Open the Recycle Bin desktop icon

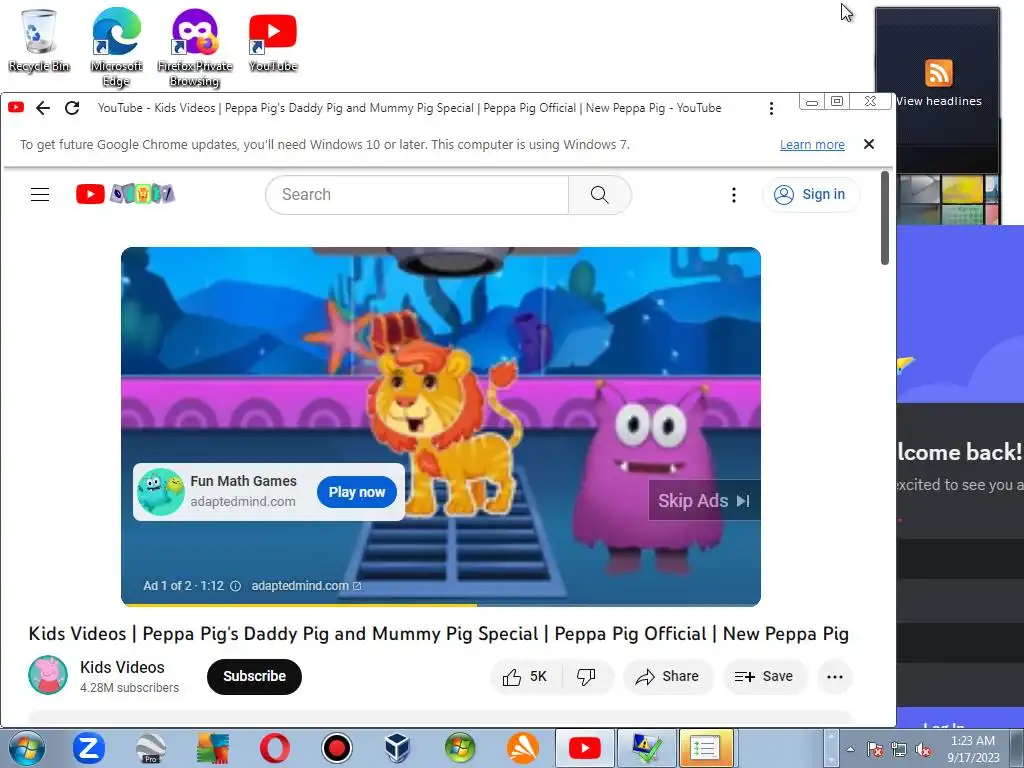[x=39, y=41]
